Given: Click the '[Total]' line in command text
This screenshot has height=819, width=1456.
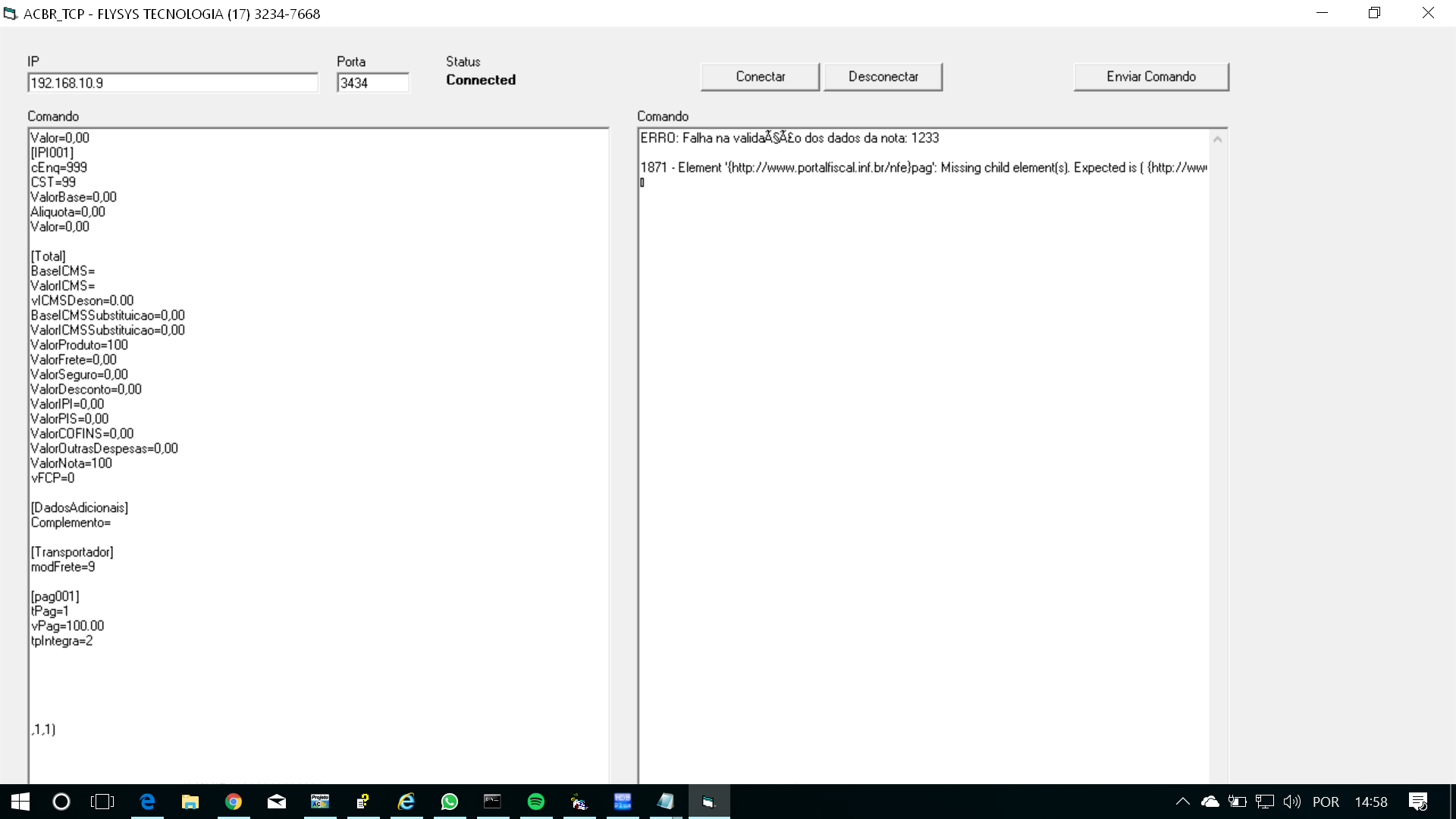Looking at the screenshot, I should (49, 256).
